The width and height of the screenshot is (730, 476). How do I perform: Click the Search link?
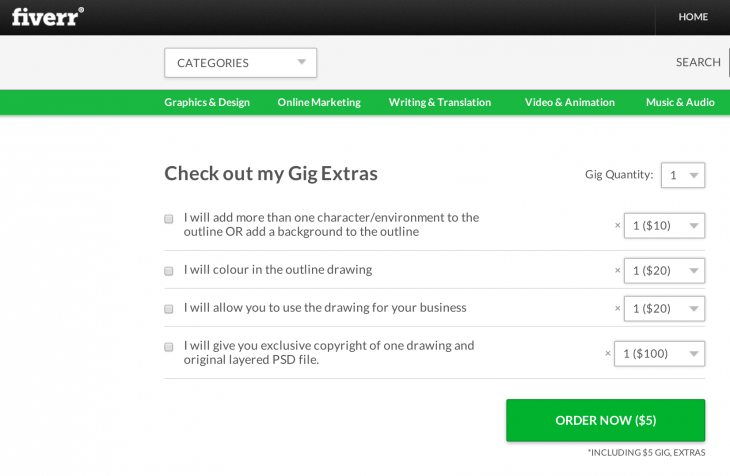click(698, 62)
